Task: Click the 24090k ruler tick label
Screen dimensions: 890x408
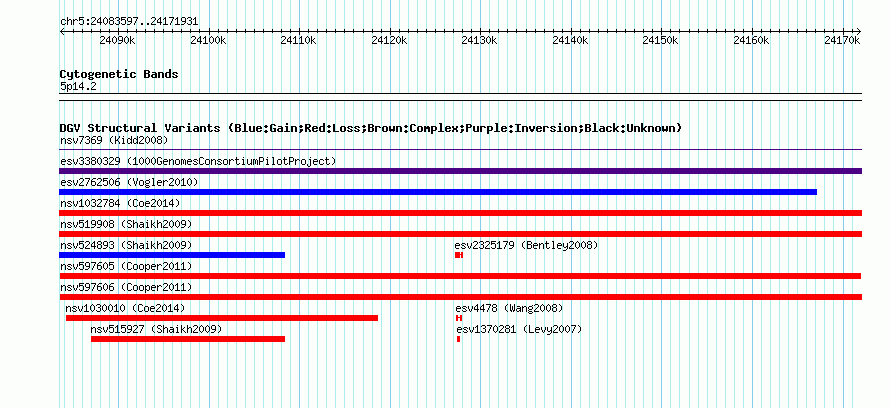Action: [117, 41]
